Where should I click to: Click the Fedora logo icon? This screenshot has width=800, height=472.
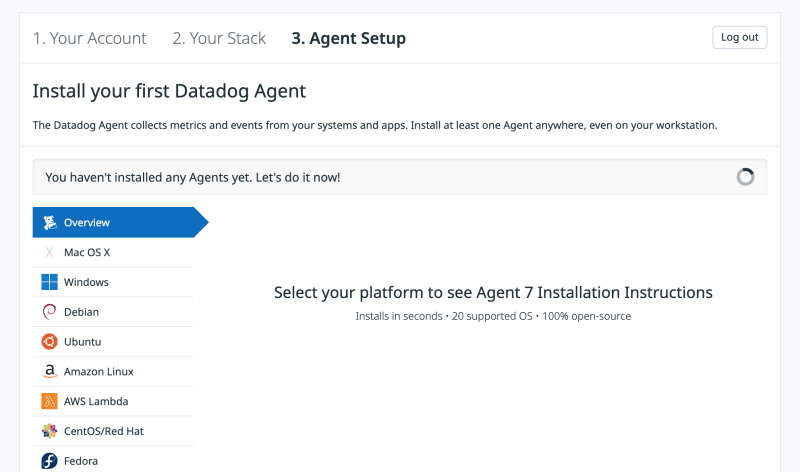(49, 461)
